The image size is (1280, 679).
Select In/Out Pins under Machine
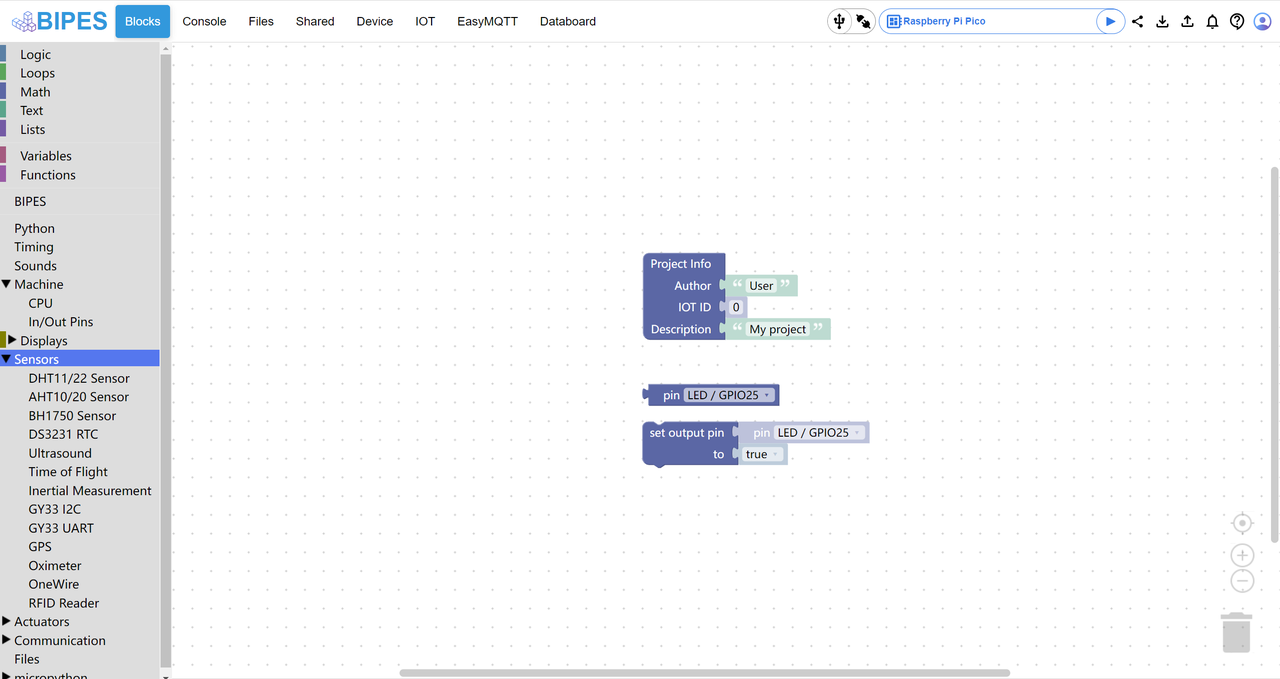click(x=80, y=322)
